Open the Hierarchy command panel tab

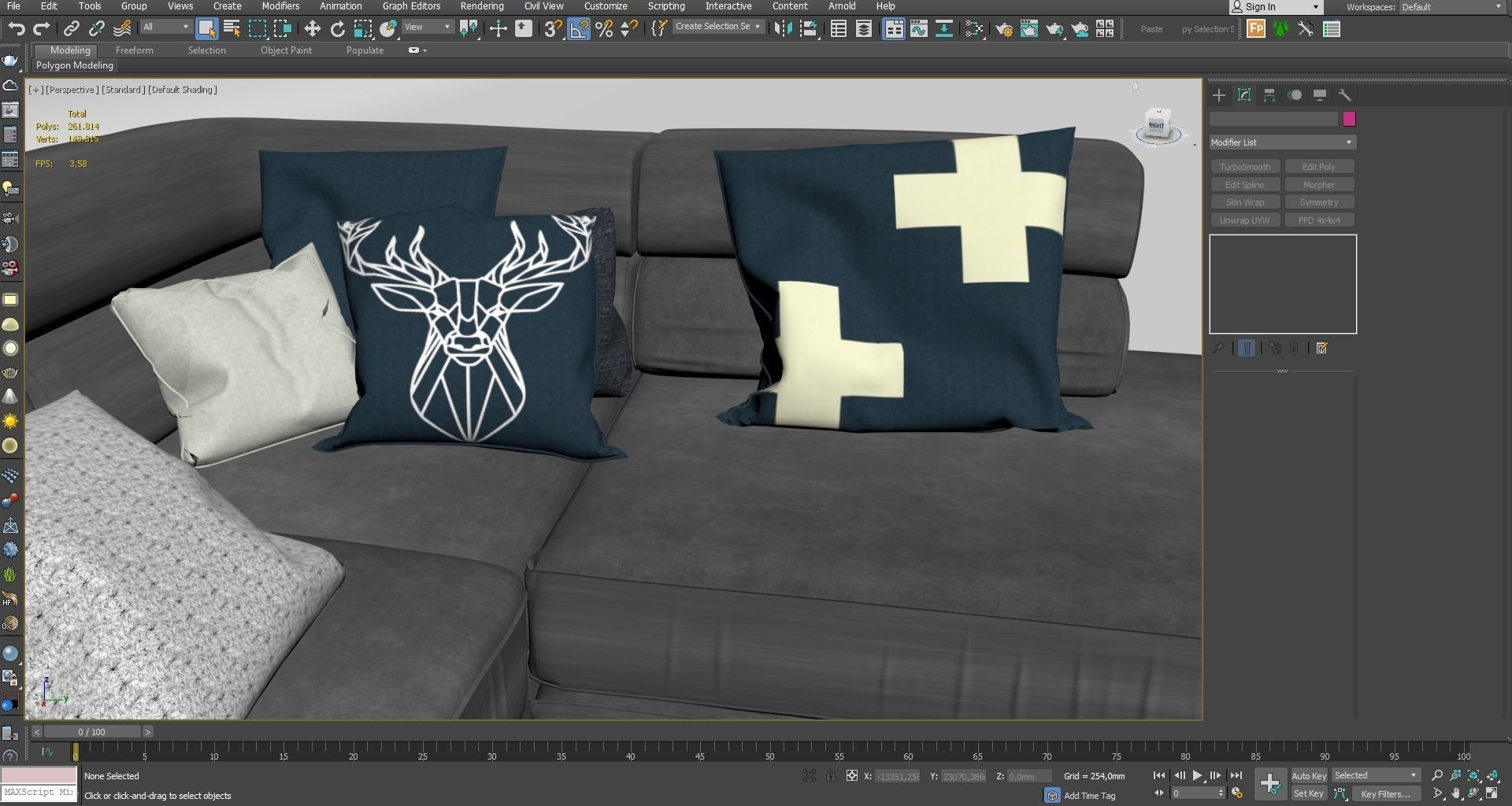1269,95
